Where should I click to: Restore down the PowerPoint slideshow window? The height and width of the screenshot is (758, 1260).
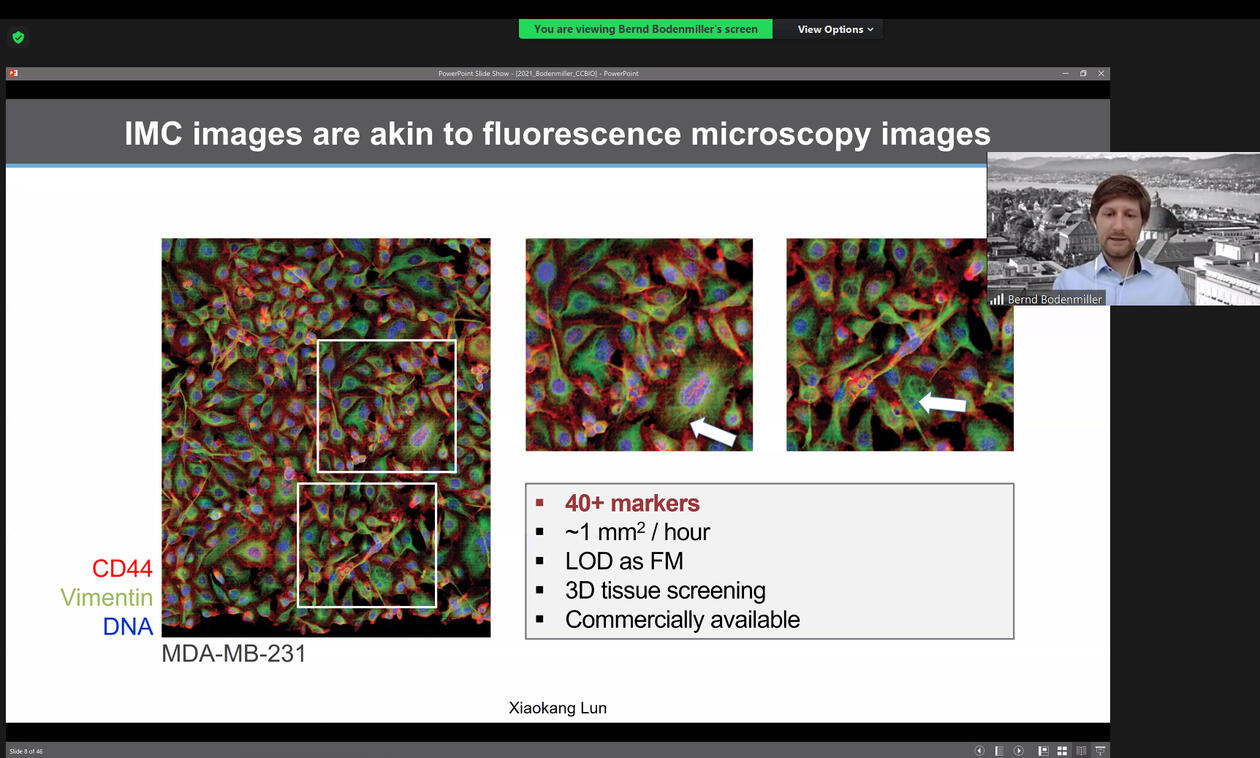tap(1082, 73)
